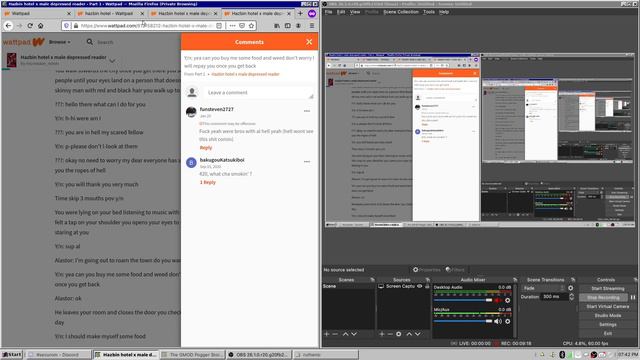This screenshot has width=640, height=360.
Task: Open page actions menu in URL bar
Action: tap(232, 25)
